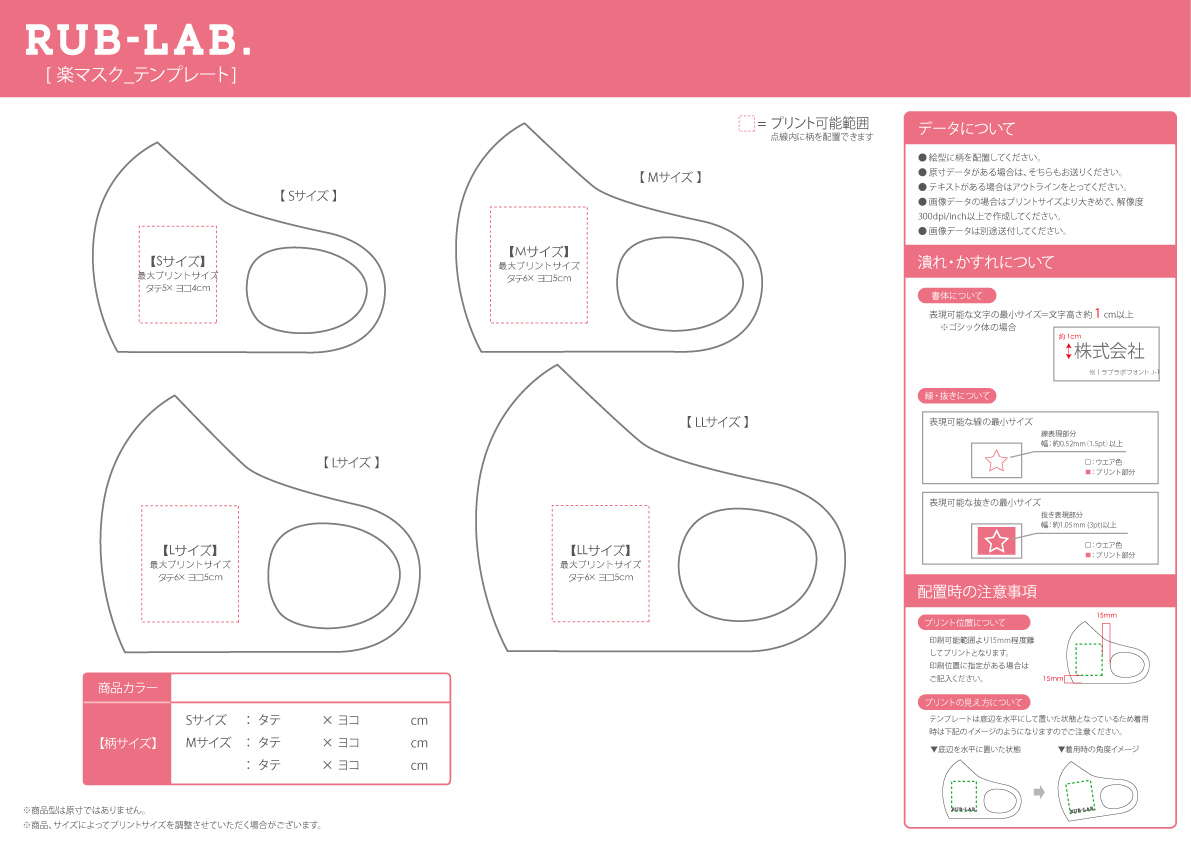
Task: Click the プリントの見え方について label
Action: (973, 702)
